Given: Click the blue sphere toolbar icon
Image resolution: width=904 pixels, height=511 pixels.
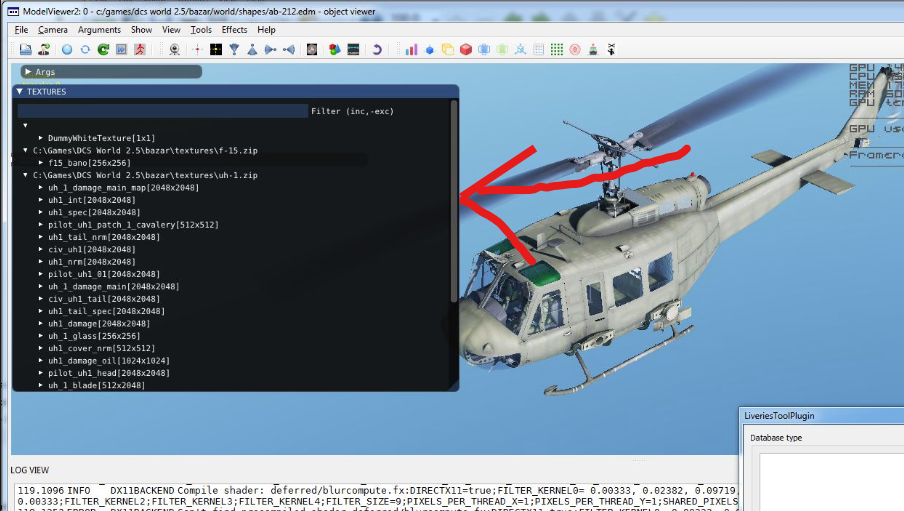Looking at the screenshot, I should tap(67, 50).
